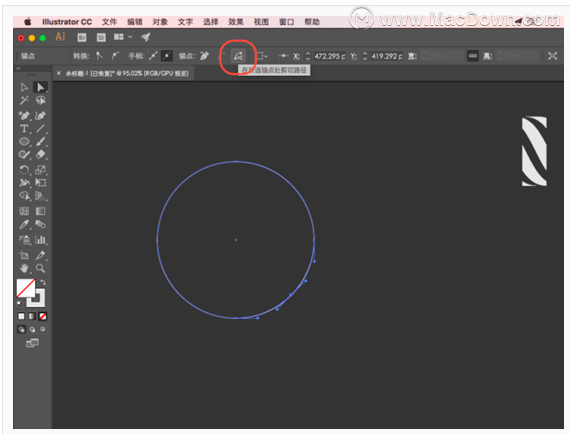Select the Selection tool (outlined arrow)
Screen dimensions: 570x434
pyautogui.click(x=24, y=87)
